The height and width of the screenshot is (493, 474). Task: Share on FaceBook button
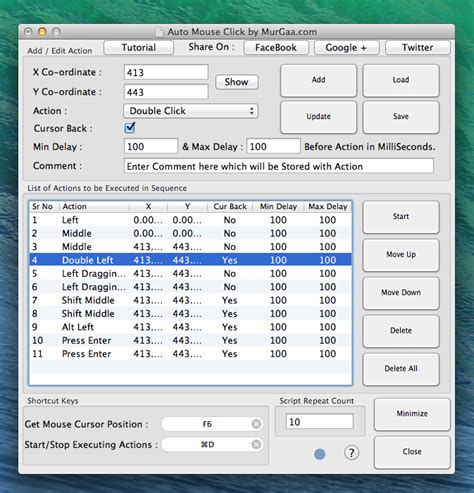tap(276, 48)
